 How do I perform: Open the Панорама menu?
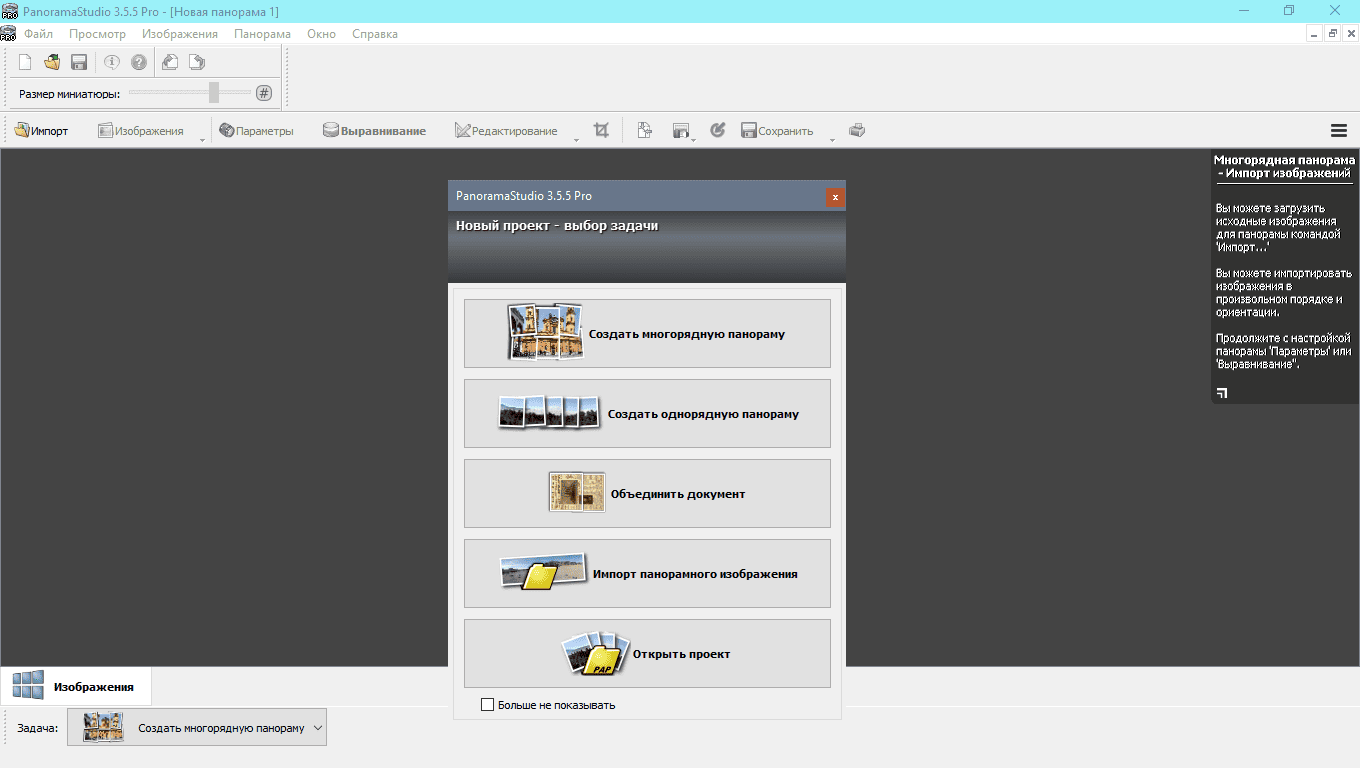point(263,34)
